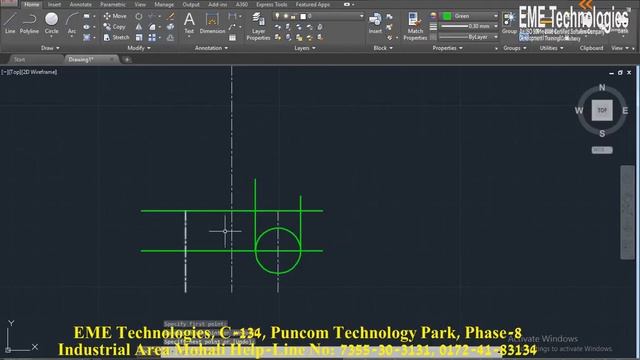
Task: Activate the Stretch command
Action: coord(116,37)
